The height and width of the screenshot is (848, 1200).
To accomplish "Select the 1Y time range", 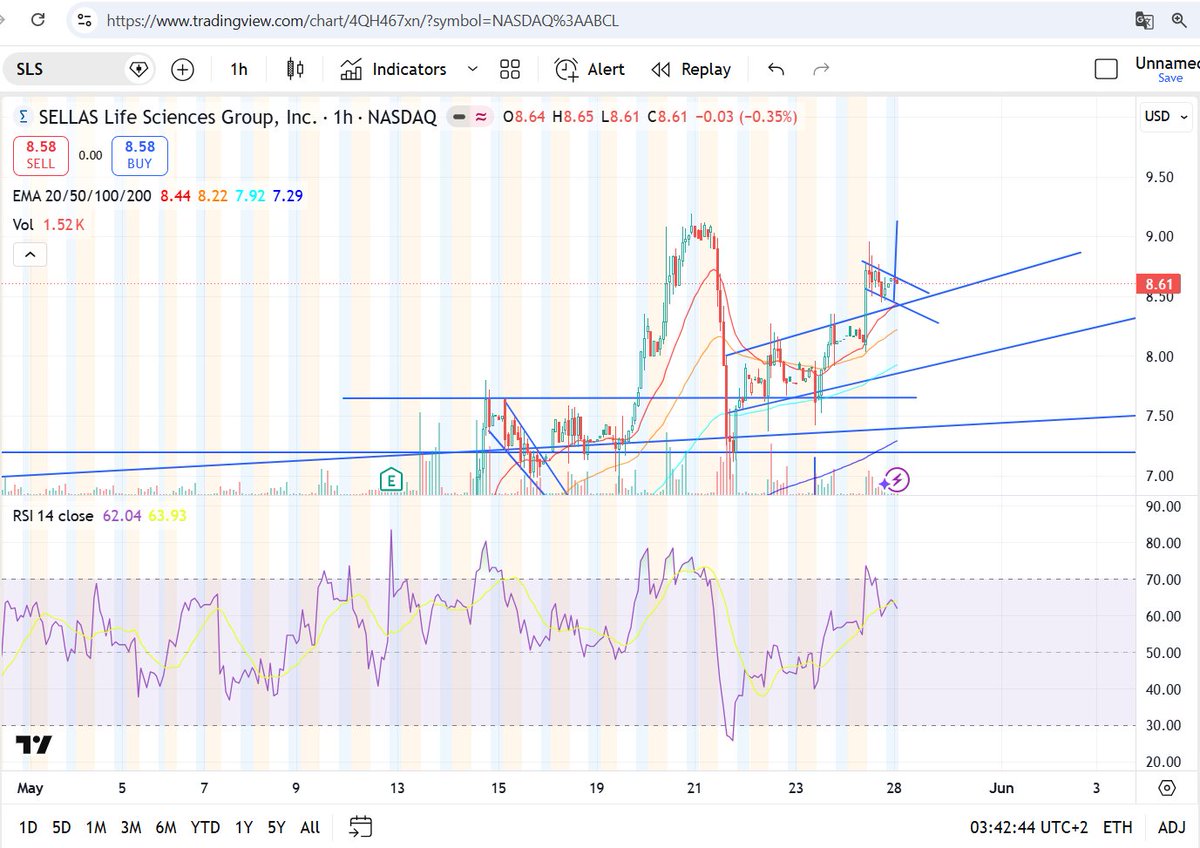I will point(243,827).
